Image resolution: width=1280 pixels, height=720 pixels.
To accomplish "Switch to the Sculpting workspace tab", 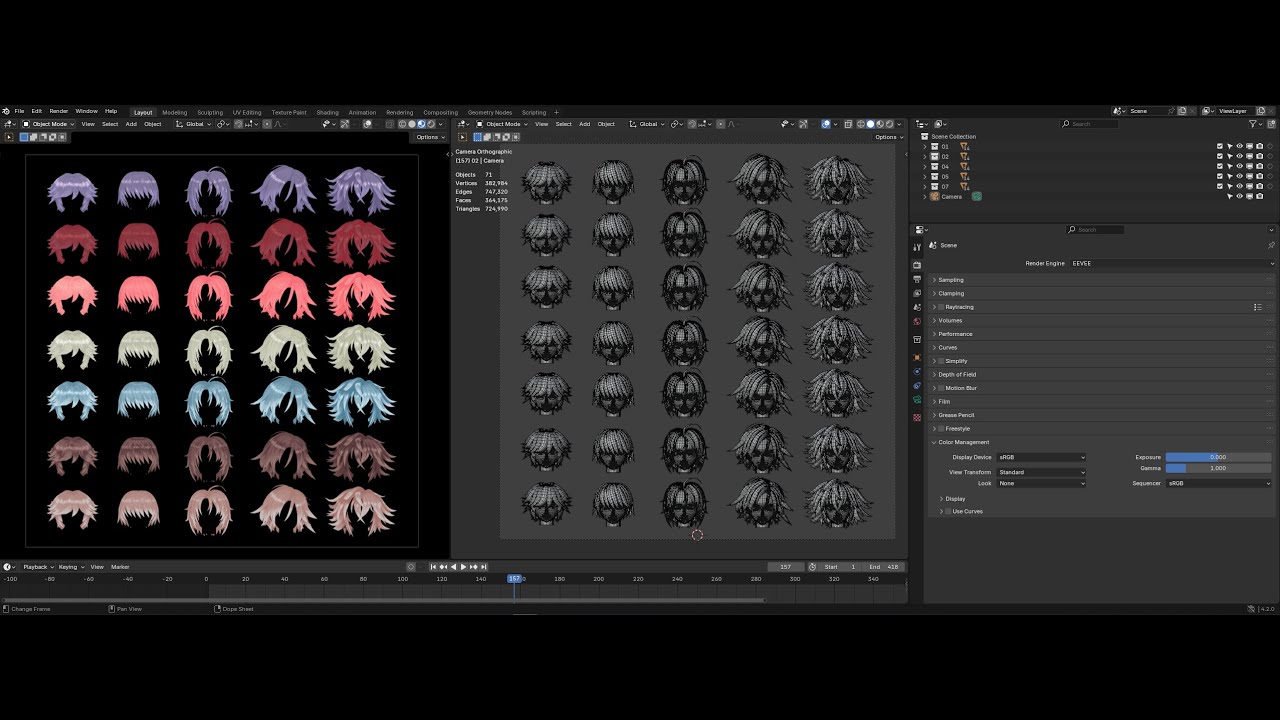I will (210, 112).
